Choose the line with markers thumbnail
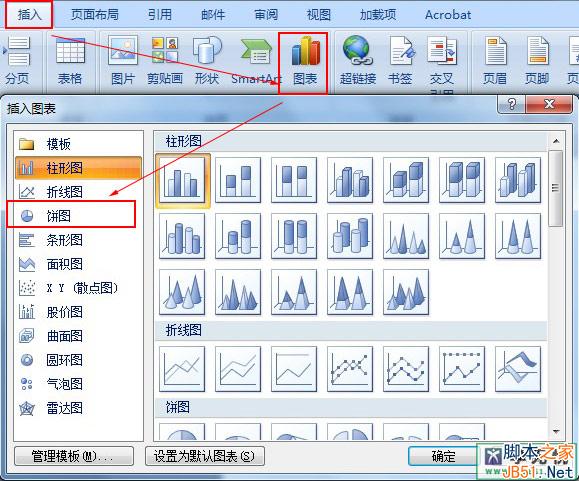This screenshot has height=481, width=579. 350,369
